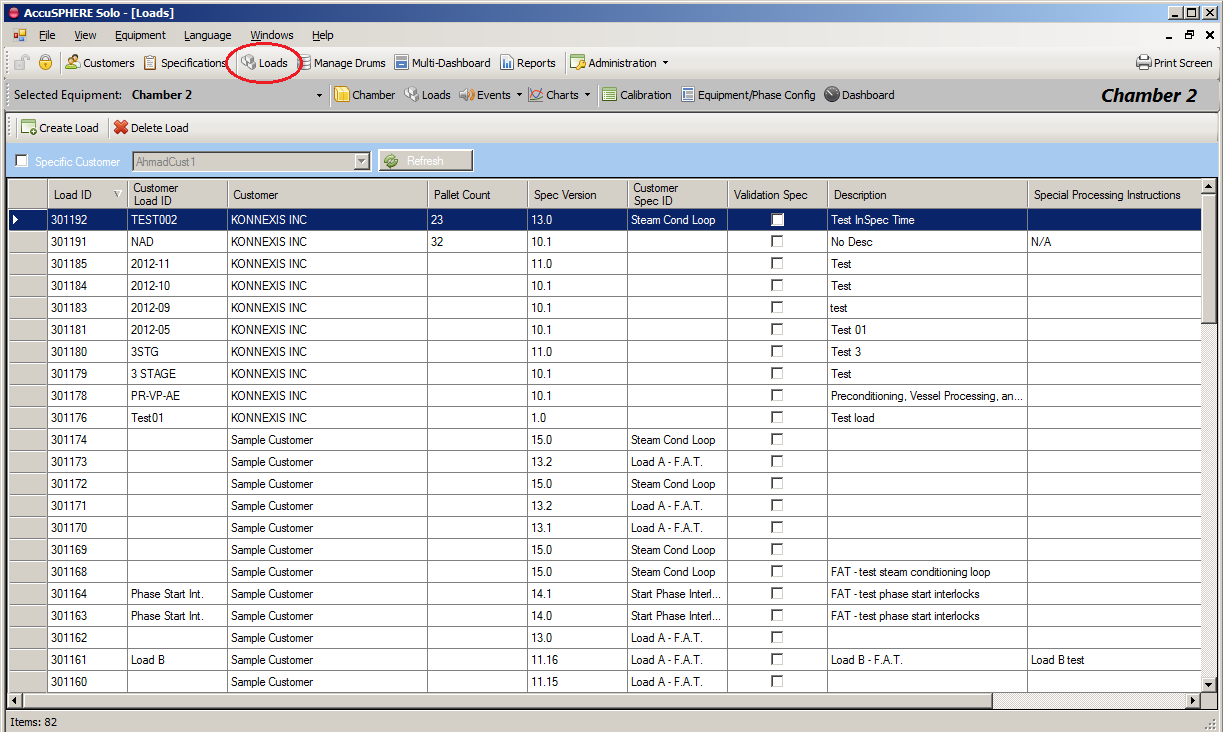
Task: Open the Administration dropdown menu
Action: [665, 63]
